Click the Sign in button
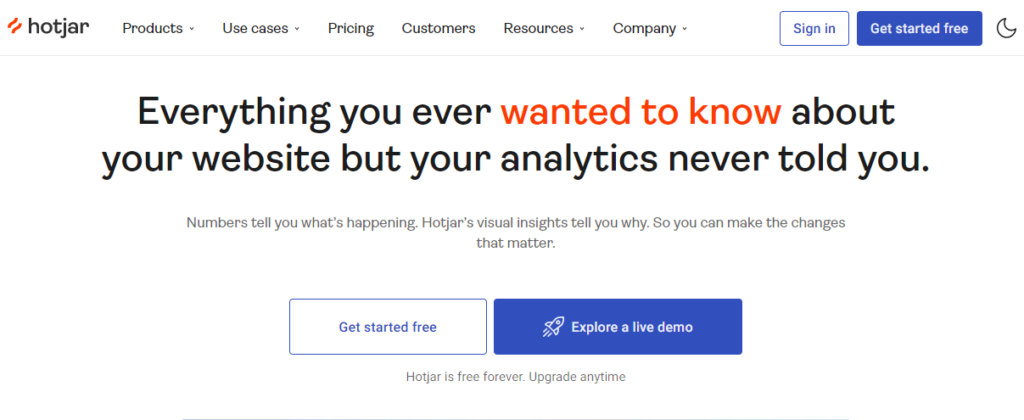 [x=814, y=28]
